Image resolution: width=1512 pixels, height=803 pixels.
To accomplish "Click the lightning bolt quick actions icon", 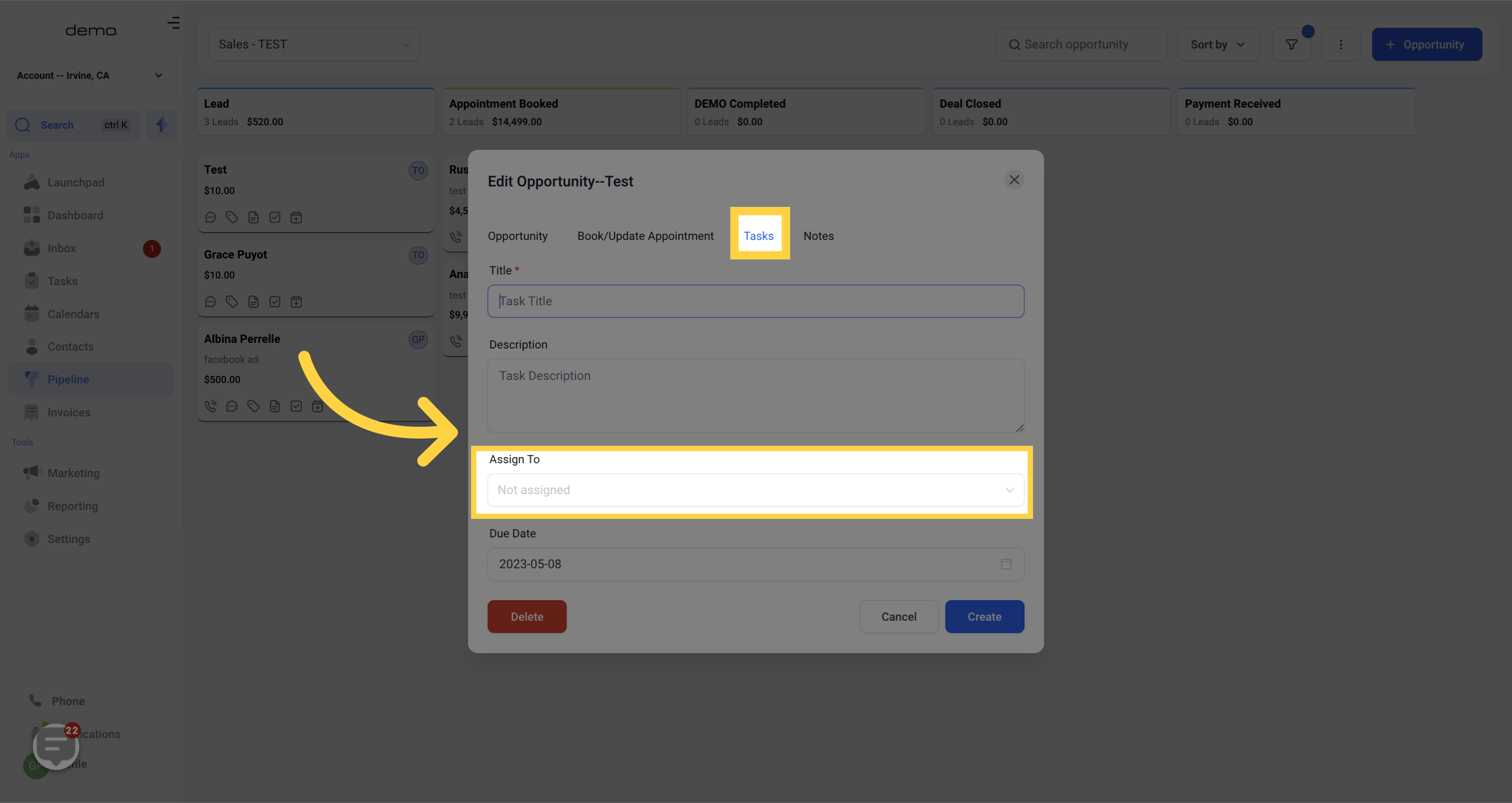I will (x=162, y=125).
